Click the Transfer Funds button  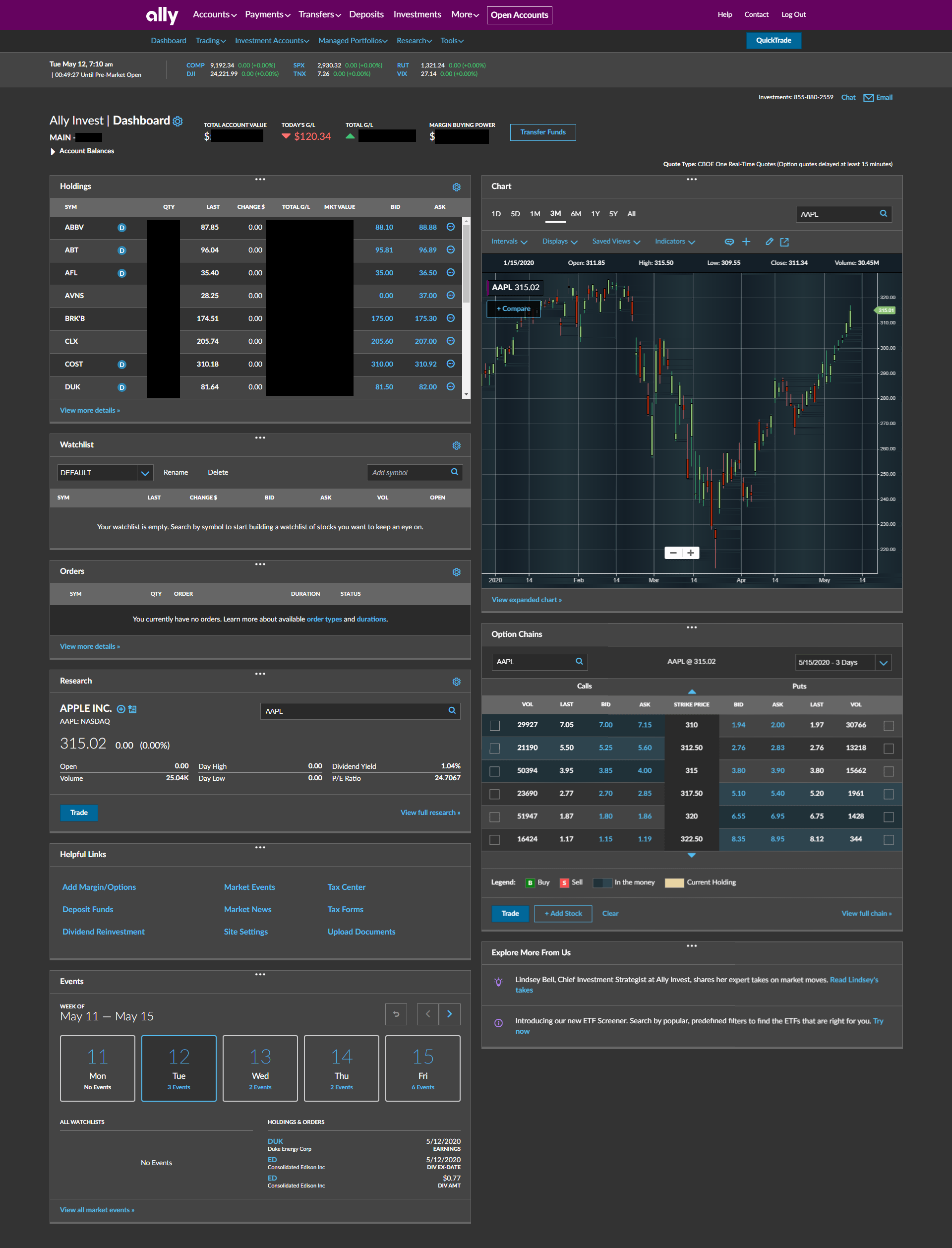click(542, 132)
